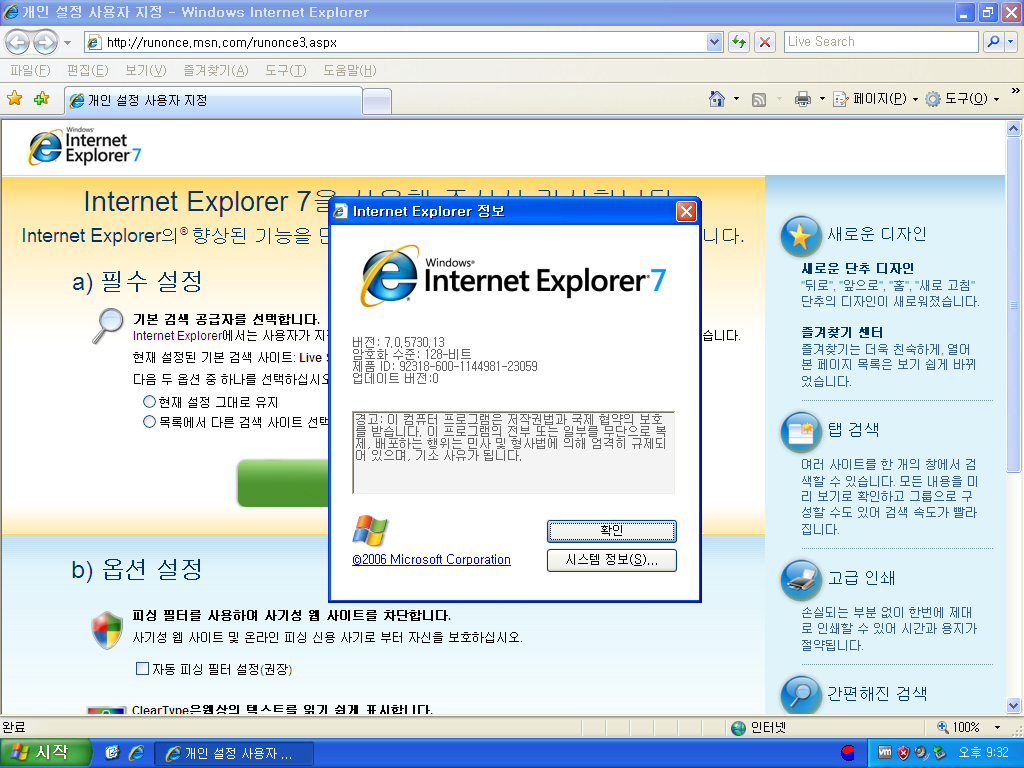Click the red security shield tray icon
This screenshot has width=1024, height=768.
click(903, 753)
